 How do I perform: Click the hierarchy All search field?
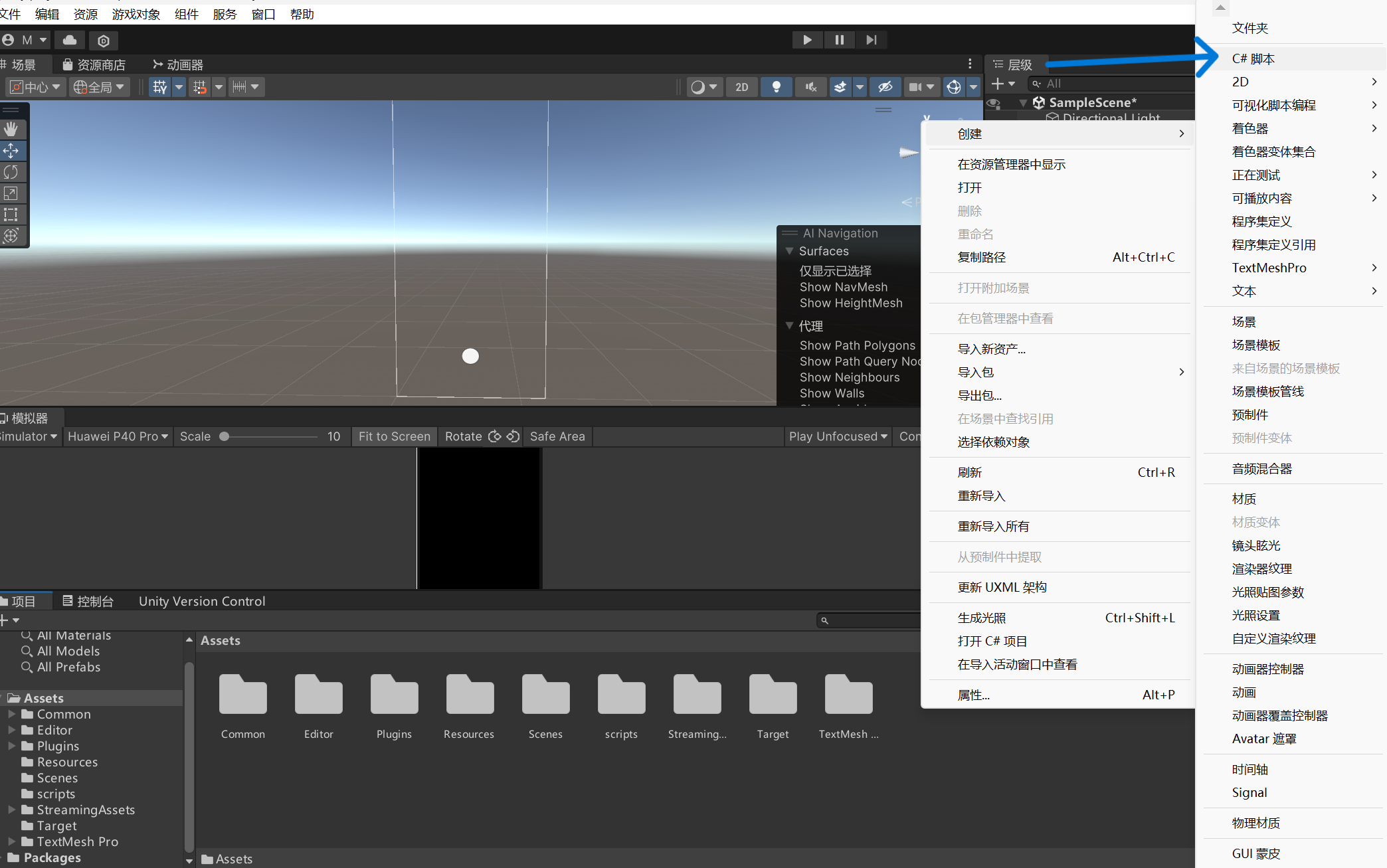[x=1111, y=84]
